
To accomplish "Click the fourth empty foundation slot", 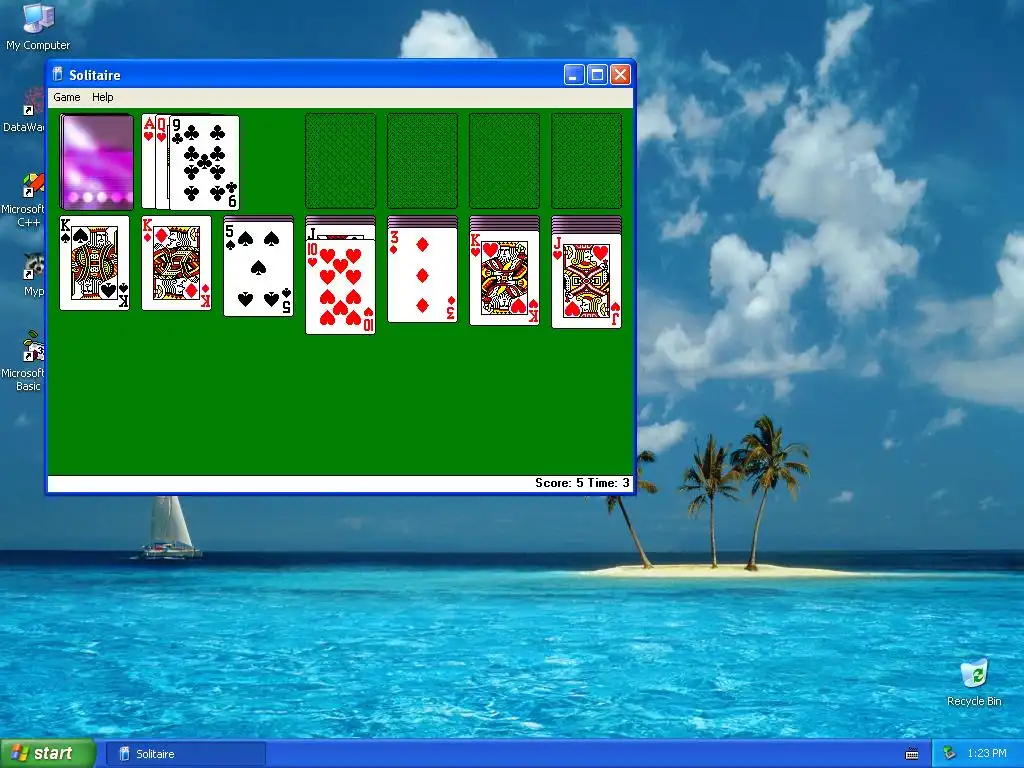I will tap(586, 161).
